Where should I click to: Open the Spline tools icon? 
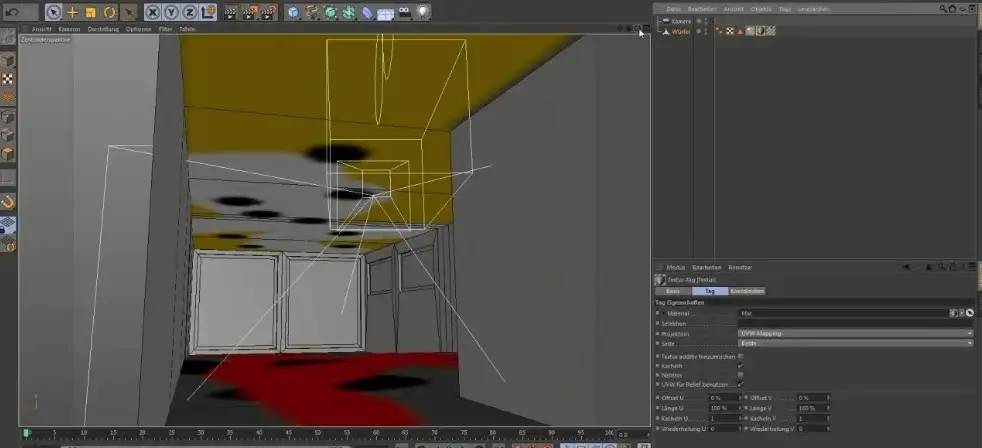[312, 12]
